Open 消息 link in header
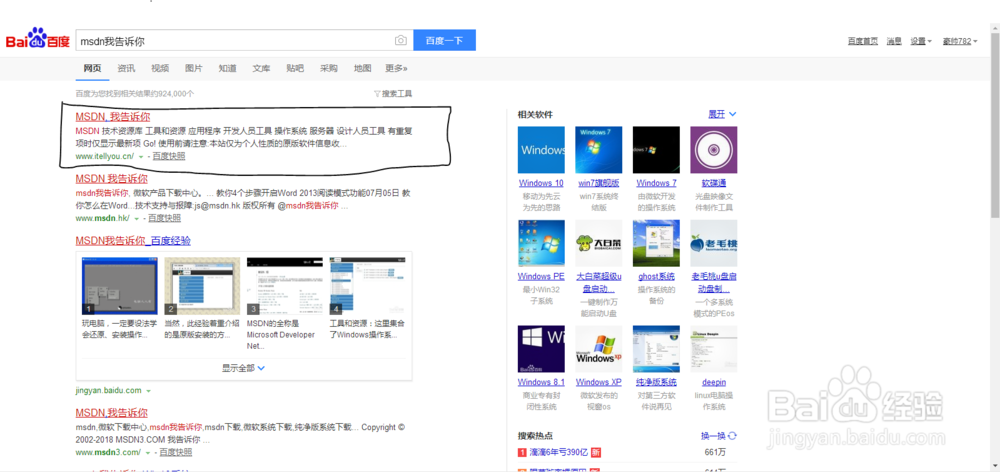The width and height of the screenshot is (1000, 472). [894, 41]
